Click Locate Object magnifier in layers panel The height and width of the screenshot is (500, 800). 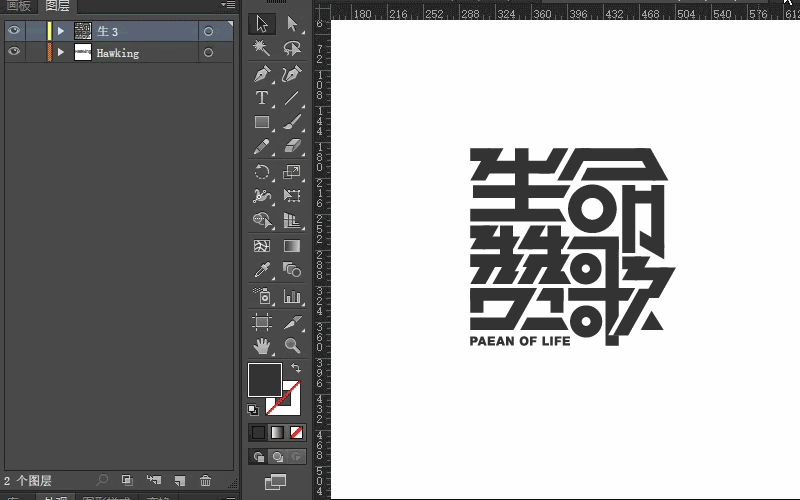point(102,480)
